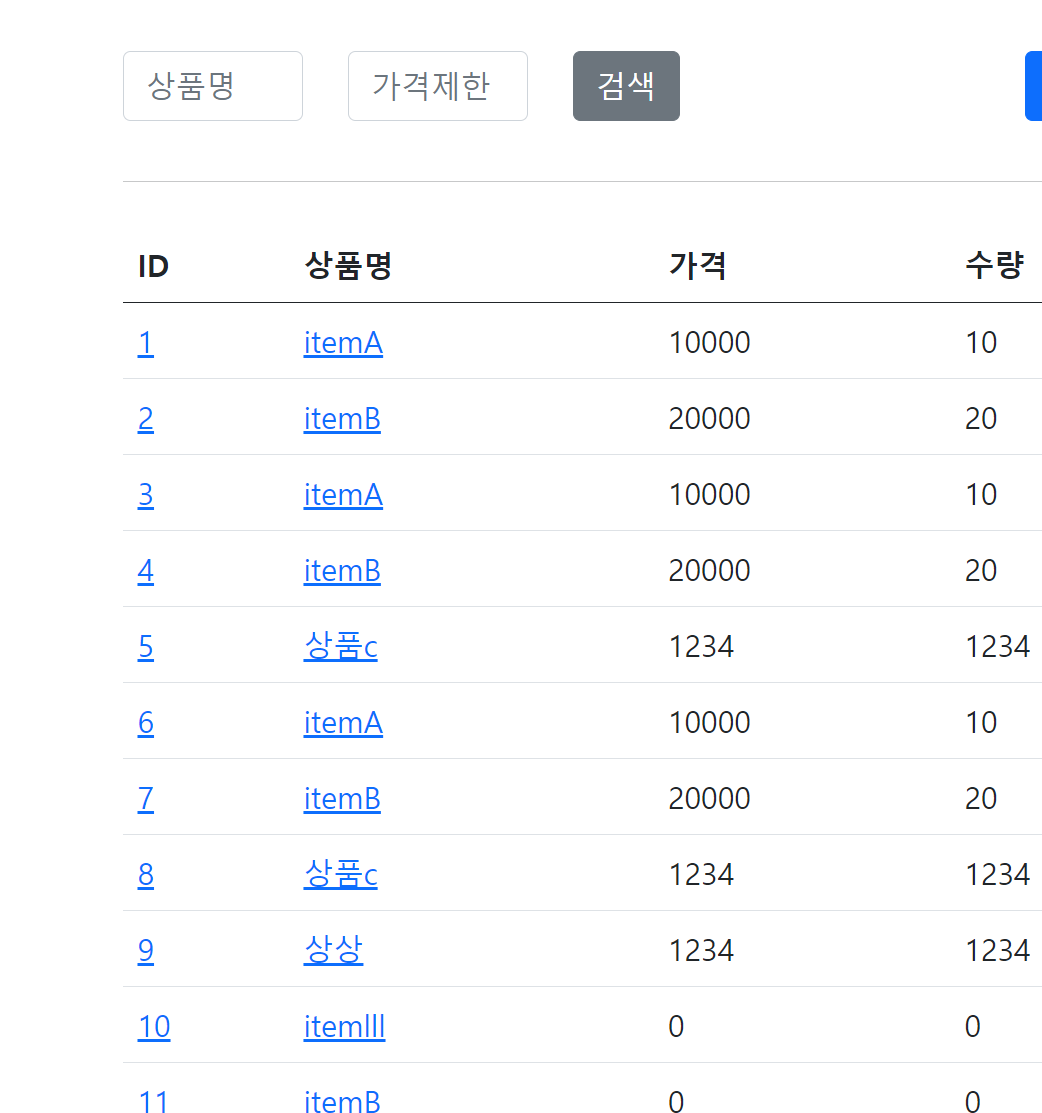This screenshot has width=1042, height=1113.
Task: Select quantity 1234 in row 9
Action: click(x=998, y=950)
